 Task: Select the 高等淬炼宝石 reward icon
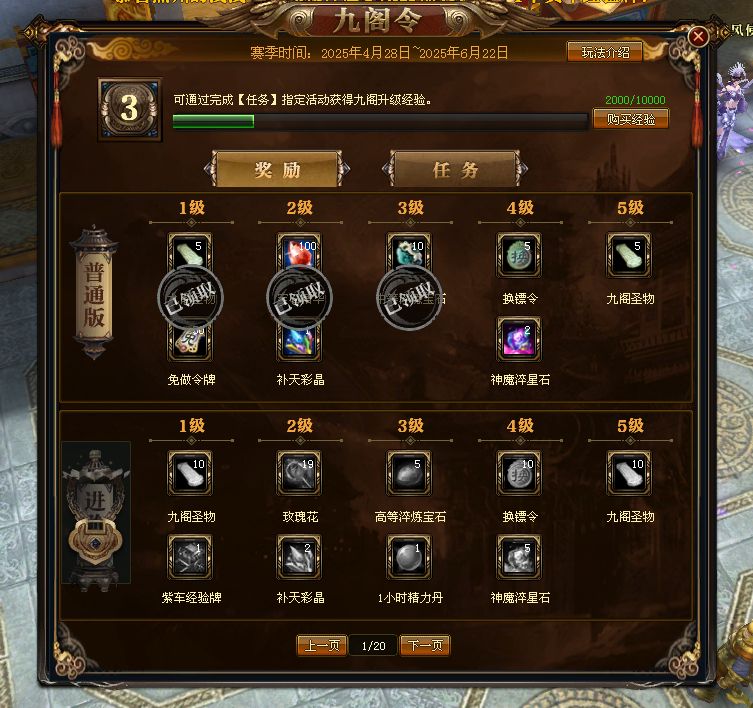(409, 473)
